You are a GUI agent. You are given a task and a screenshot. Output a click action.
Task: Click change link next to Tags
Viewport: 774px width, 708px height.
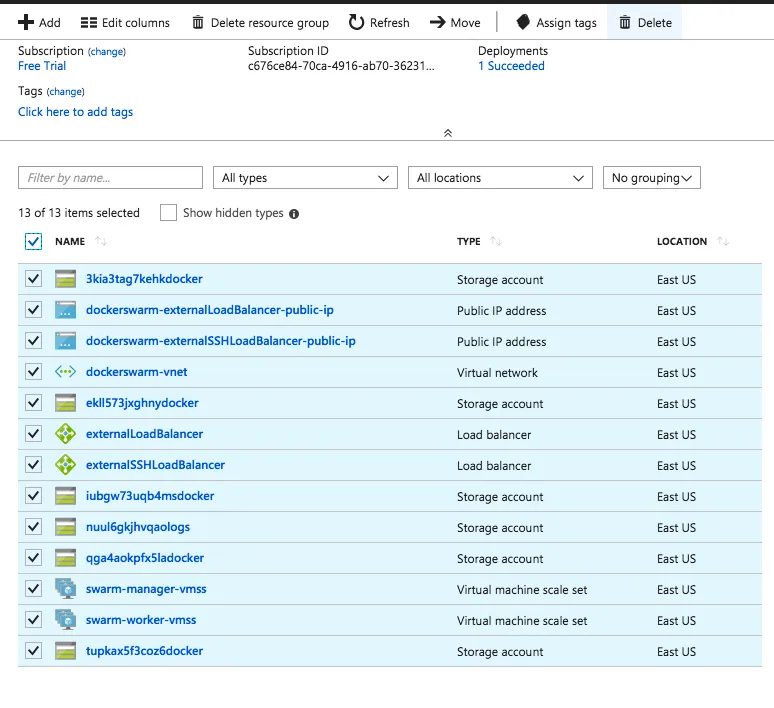pyautogui.click(x=66, y=92)
